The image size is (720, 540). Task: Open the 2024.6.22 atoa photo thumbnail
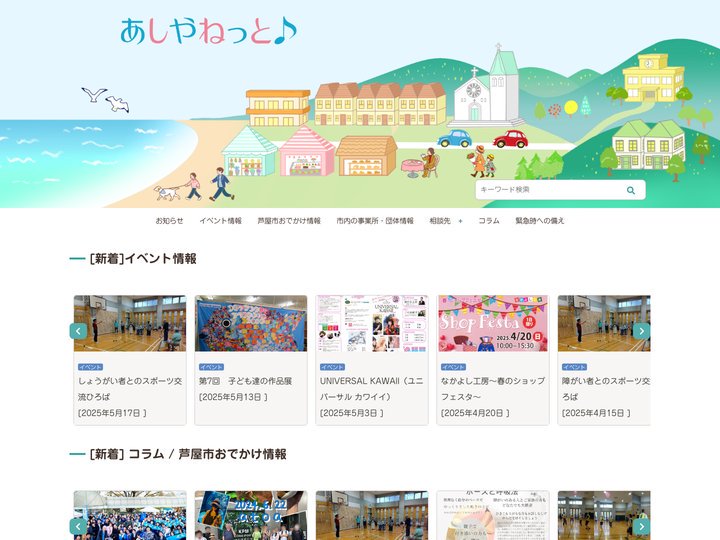251,515
